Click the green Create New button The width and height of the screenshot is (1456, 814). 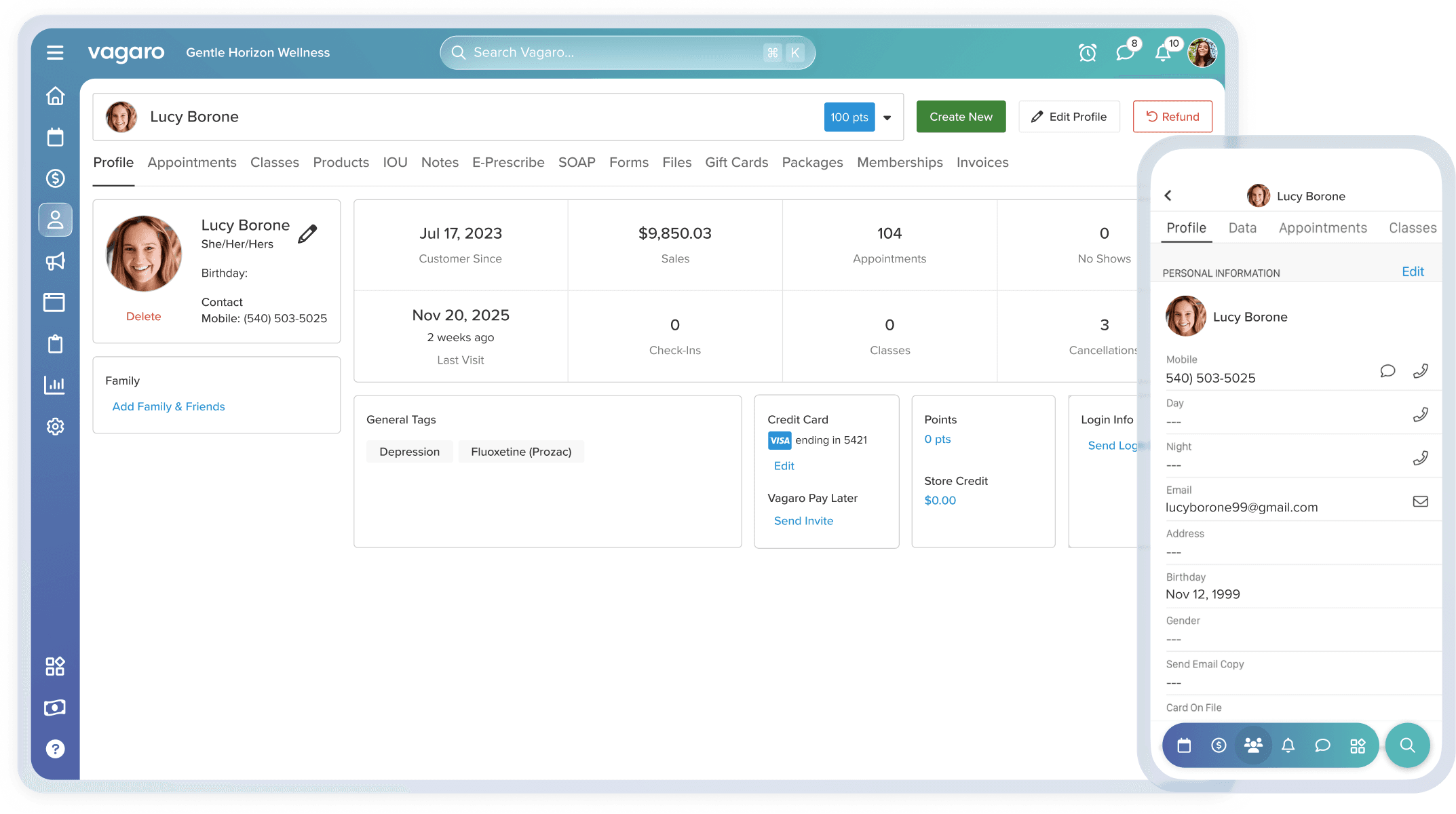(961, 117)
